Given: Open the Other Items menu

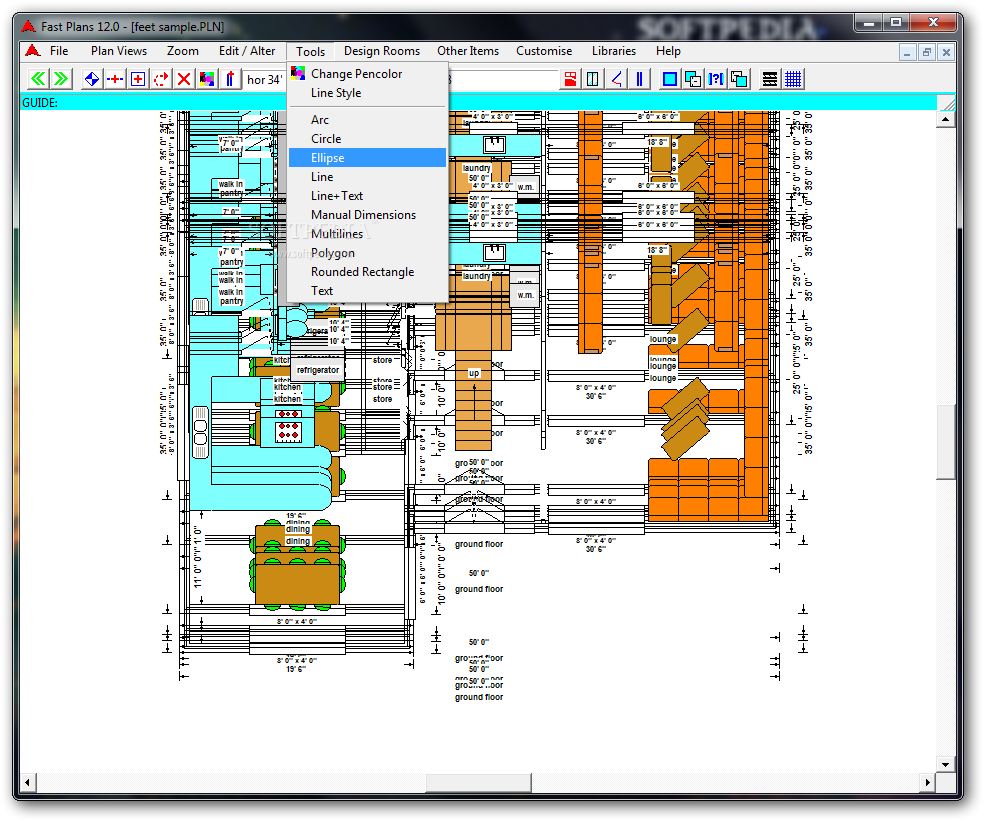Looking at the screenshot, I should pos(468,51).
